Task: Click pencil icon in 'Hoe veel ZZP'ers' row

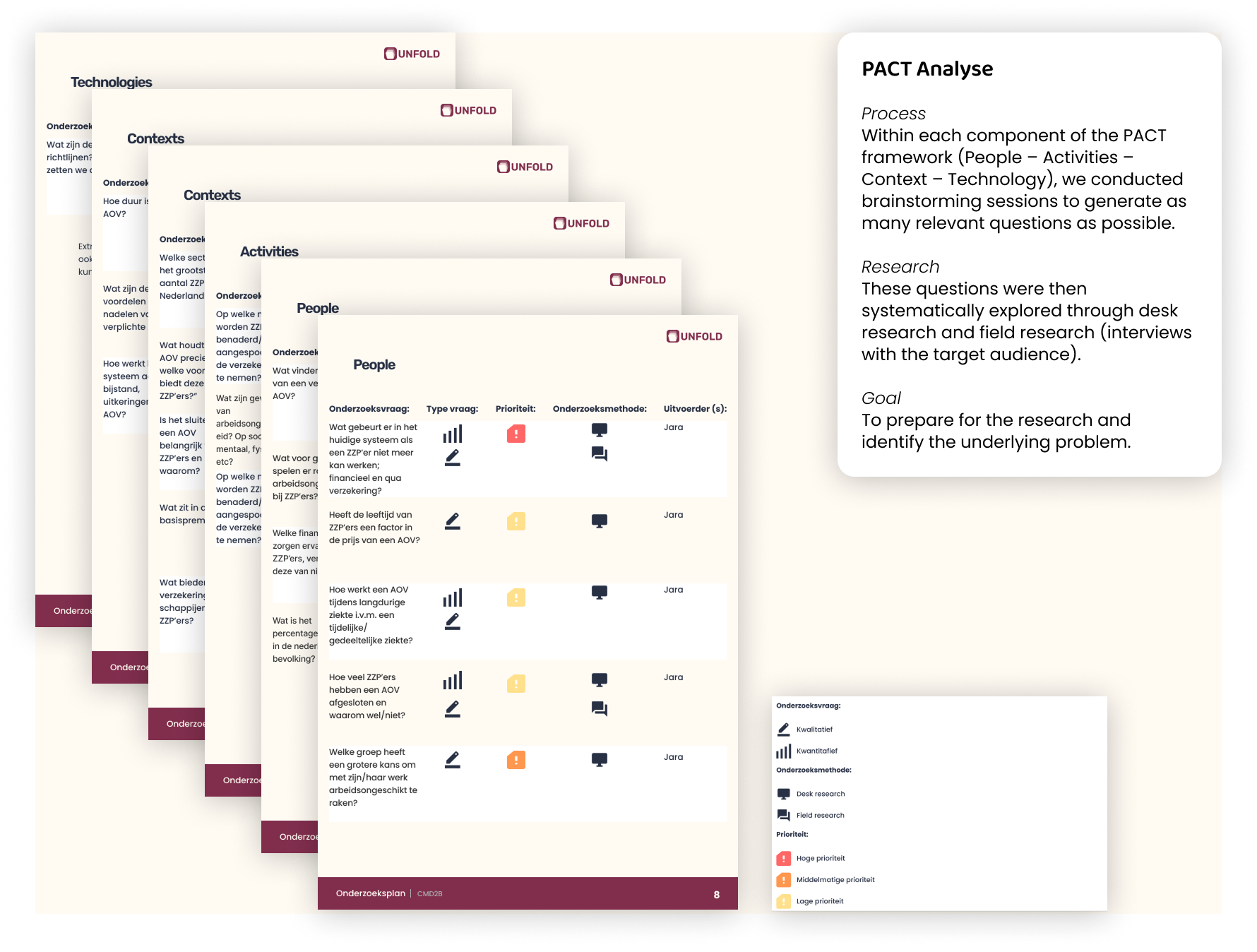Action: pos(453,709)
